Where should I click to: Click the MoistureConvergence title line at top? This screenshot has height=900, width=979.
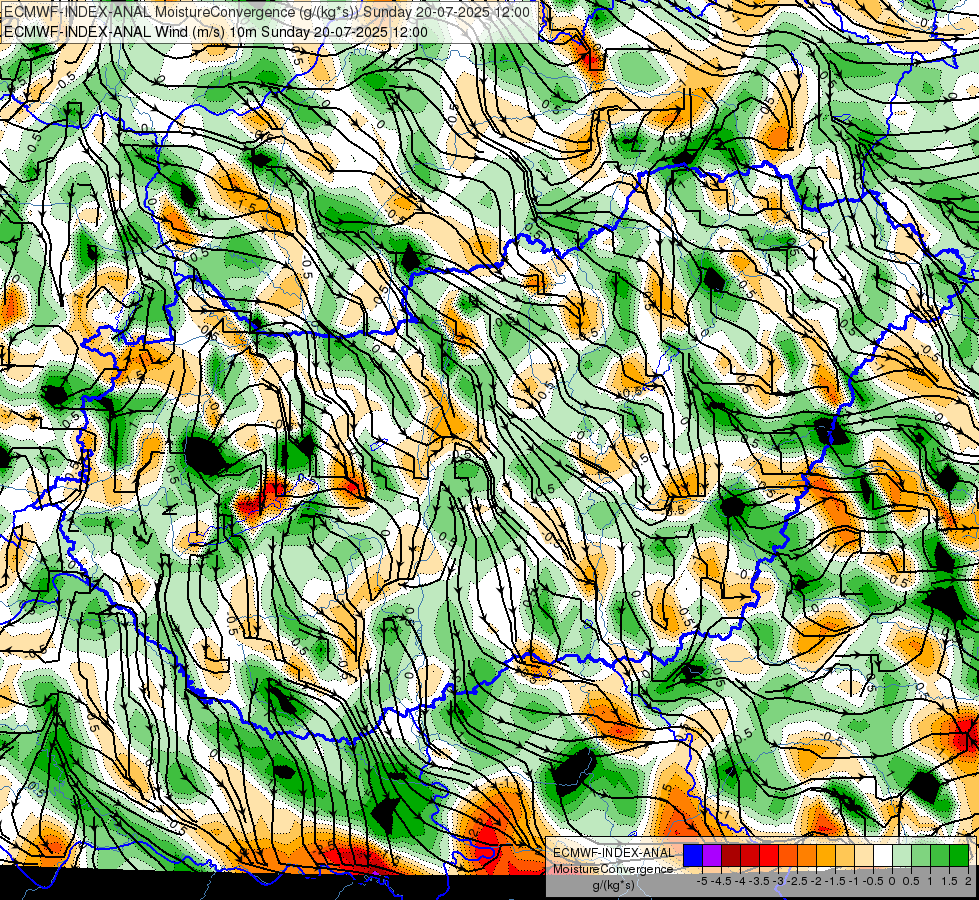[x=267, y=12]
